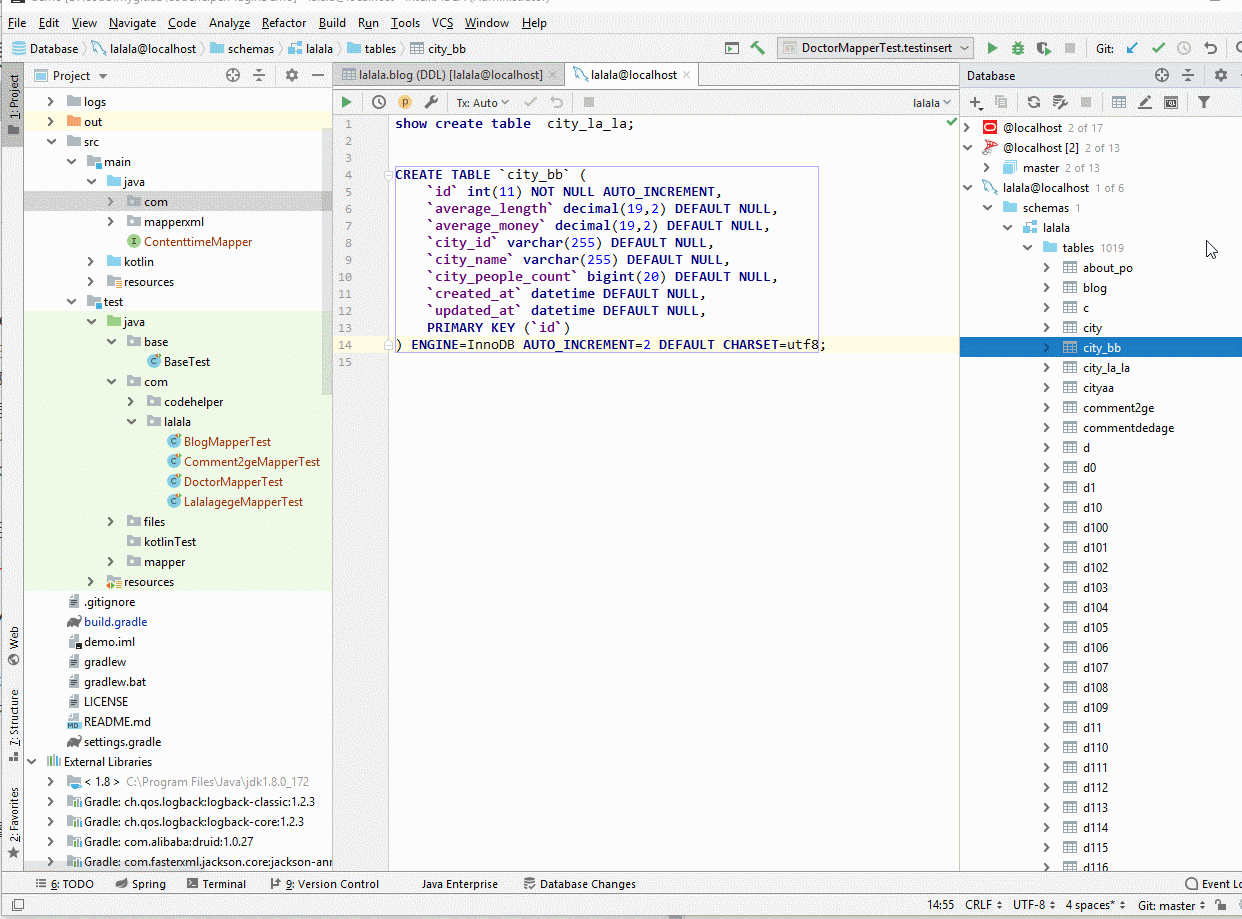Execute the SQL statement with green run arrow
This screenshot has height=919, width=1242.
[x=345, y=101]
